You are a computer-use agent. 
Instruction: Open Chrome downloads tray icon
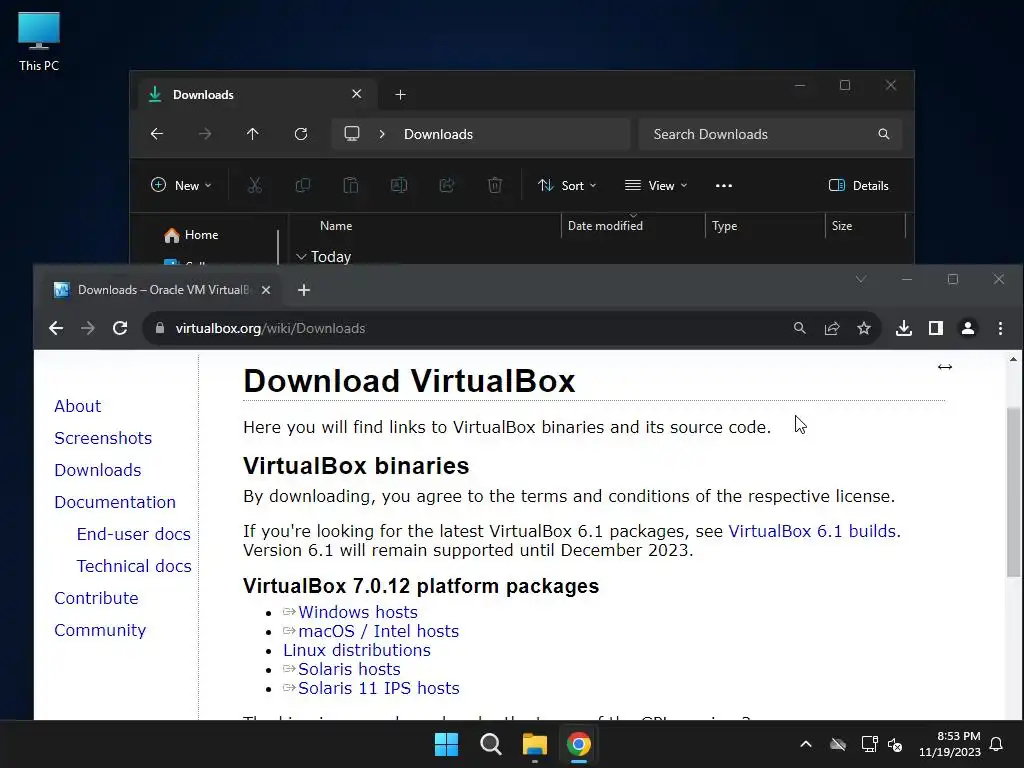904,328
